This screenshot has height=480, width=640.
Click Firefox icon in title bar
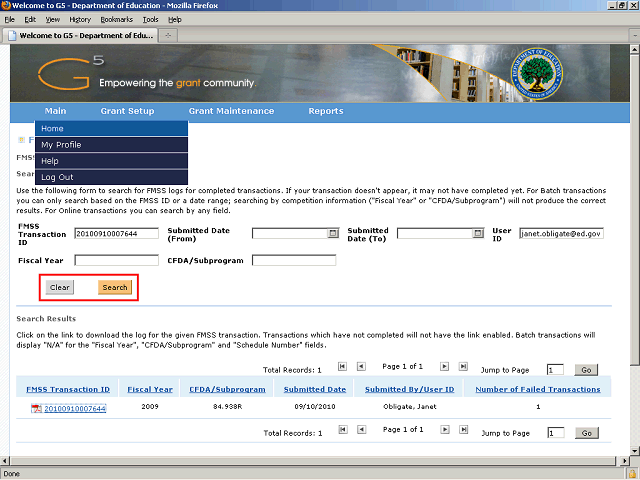tap(6, 5)
